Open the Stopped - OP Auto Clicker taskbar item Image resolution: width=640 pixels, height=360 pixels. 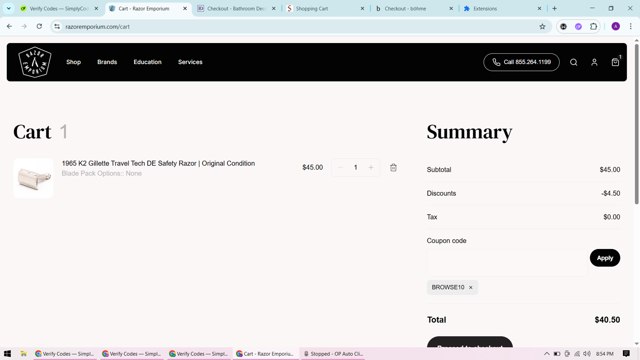(x=334, y=353)
